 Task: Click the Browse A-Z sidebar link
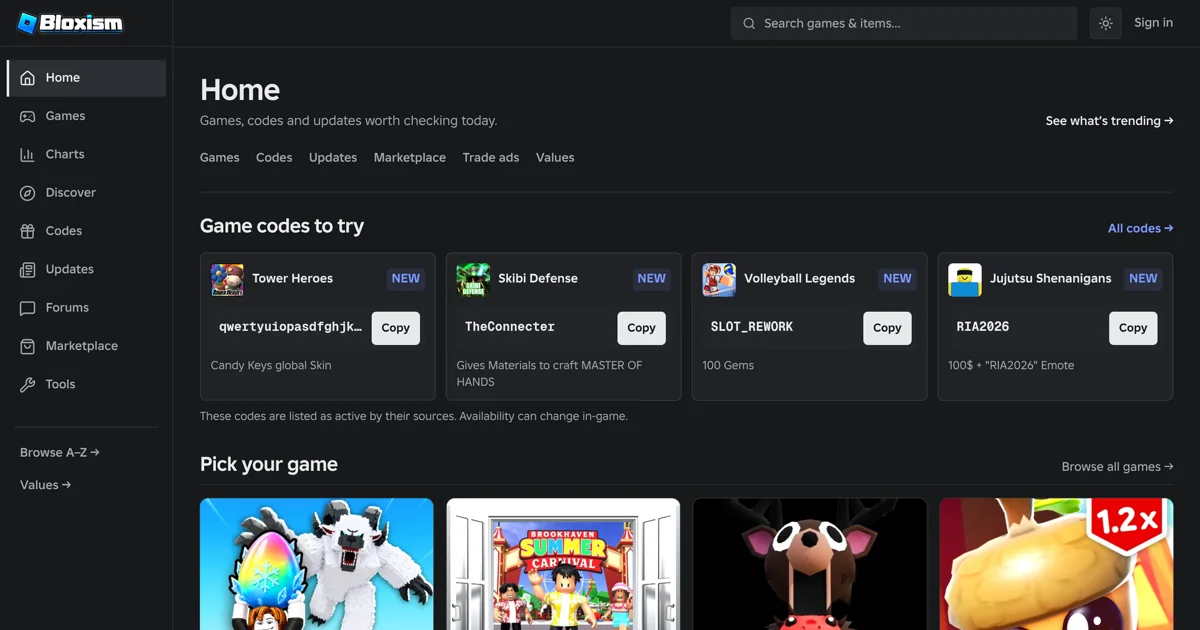tap(60, 453)
